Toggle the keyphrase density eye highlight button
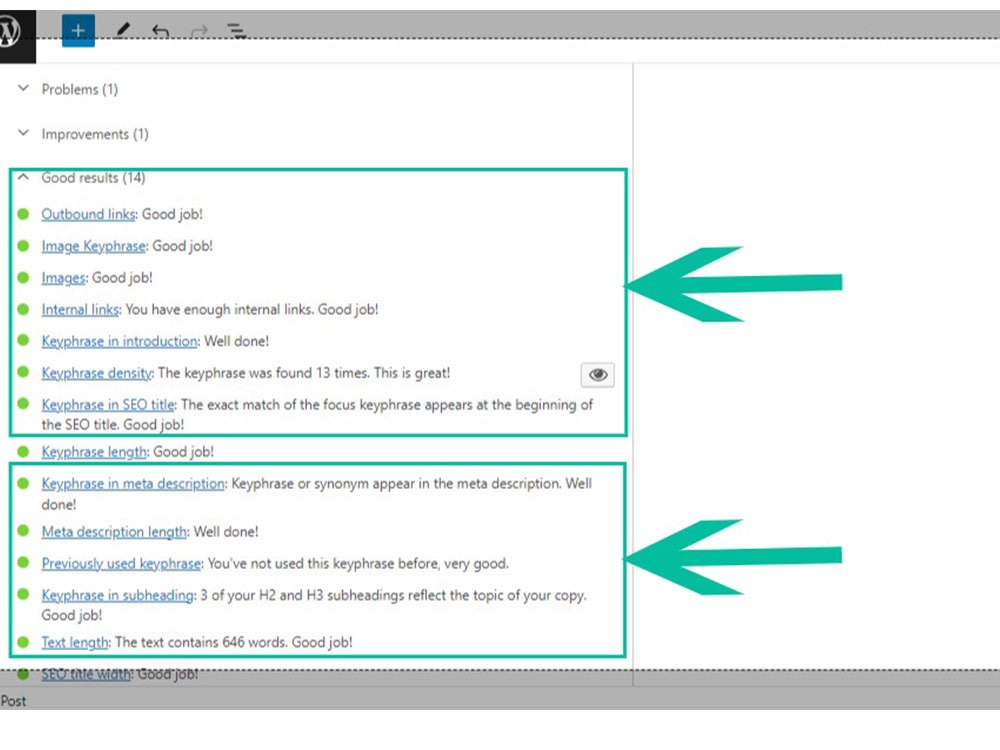Viewport: 1000px width, 750px height. pyautogui.click(x=598, y=374)
